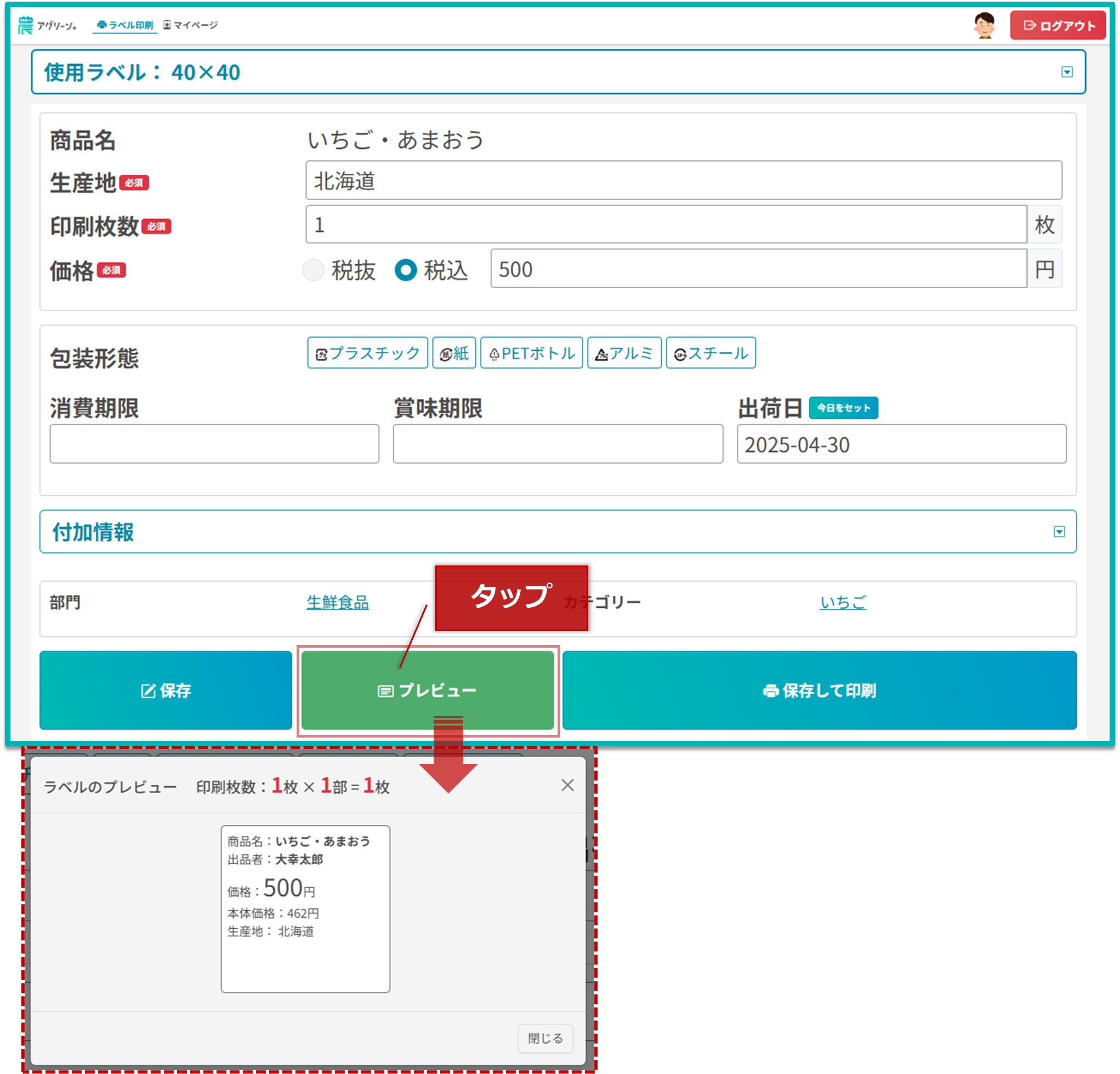Click the 生産地 input field
1120x1074 pixels.
(684, 180)
